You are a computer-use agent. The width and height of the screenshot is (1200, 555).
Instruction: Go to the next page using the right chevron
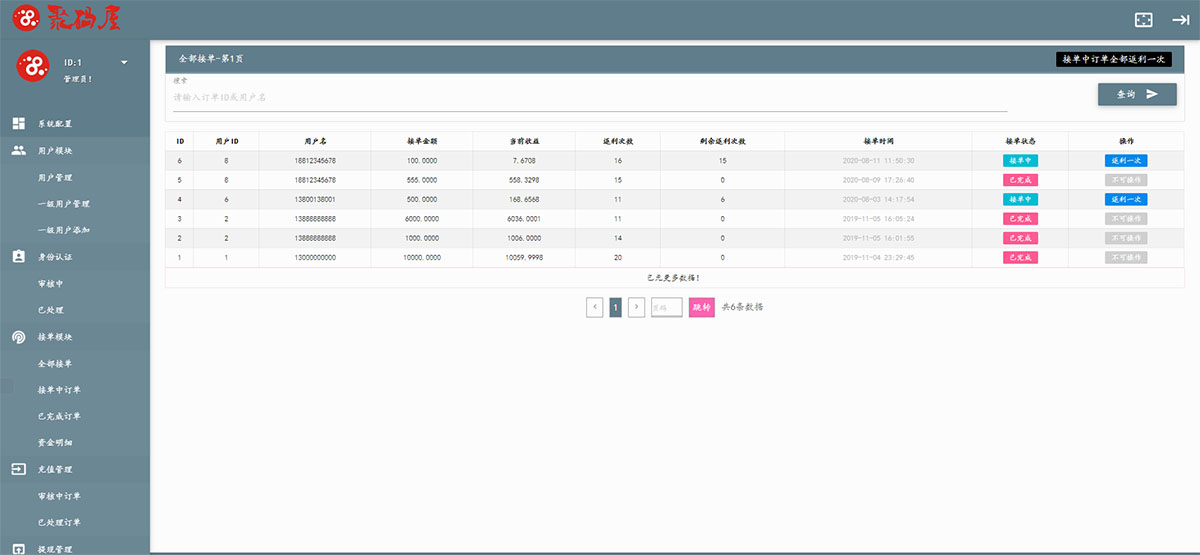(x=636, y=307)
